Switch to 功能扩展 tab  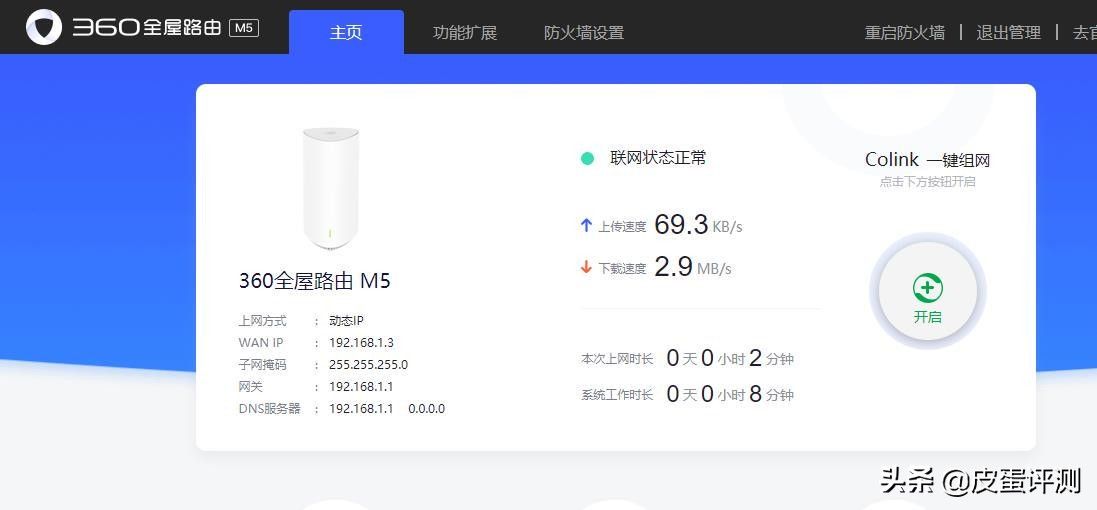click(465, 32)
